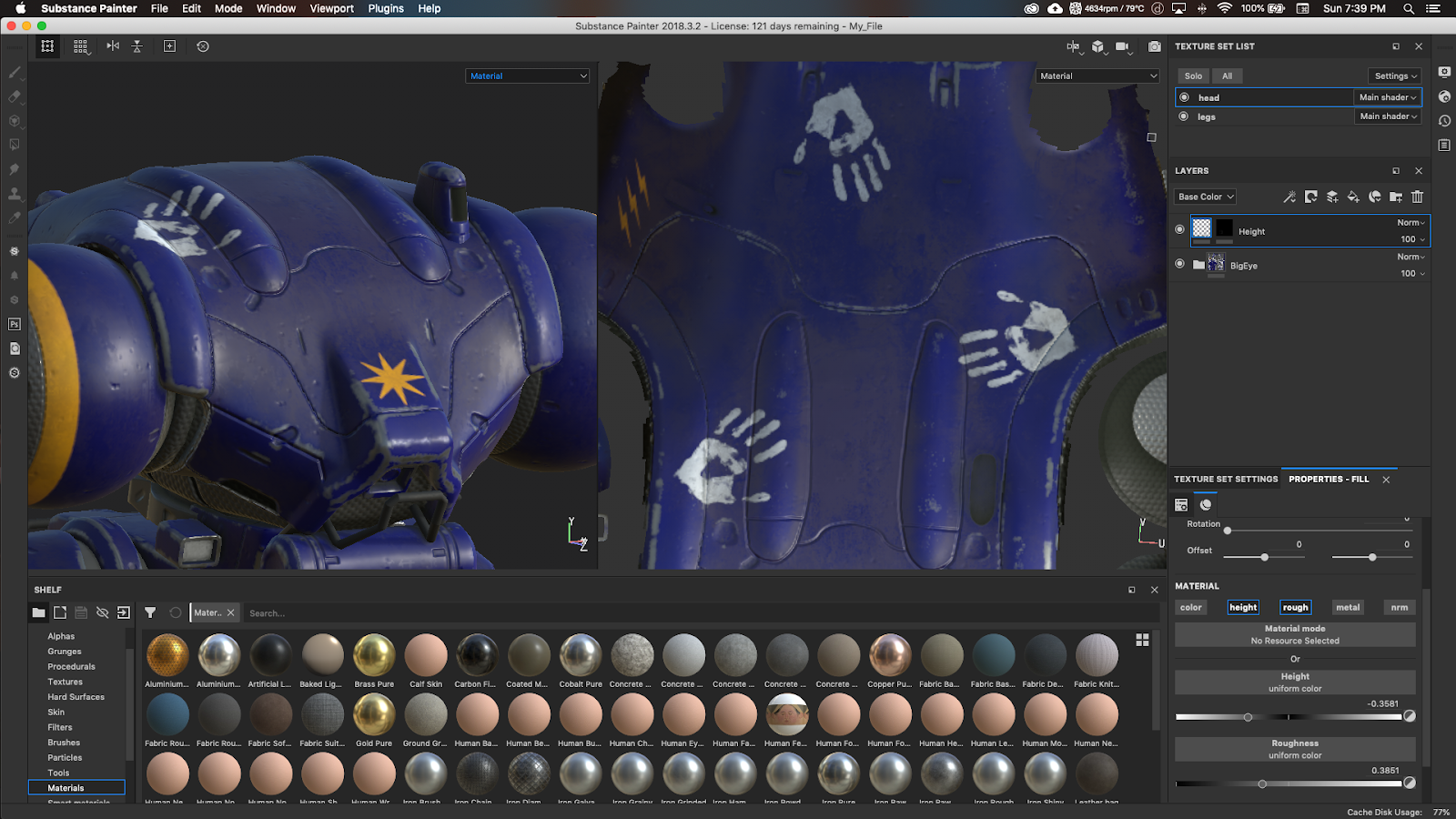This screenshot has height=819, width=1456.
Task: Open Log panel from right sidebar
Action: [x=1444, y=145]
